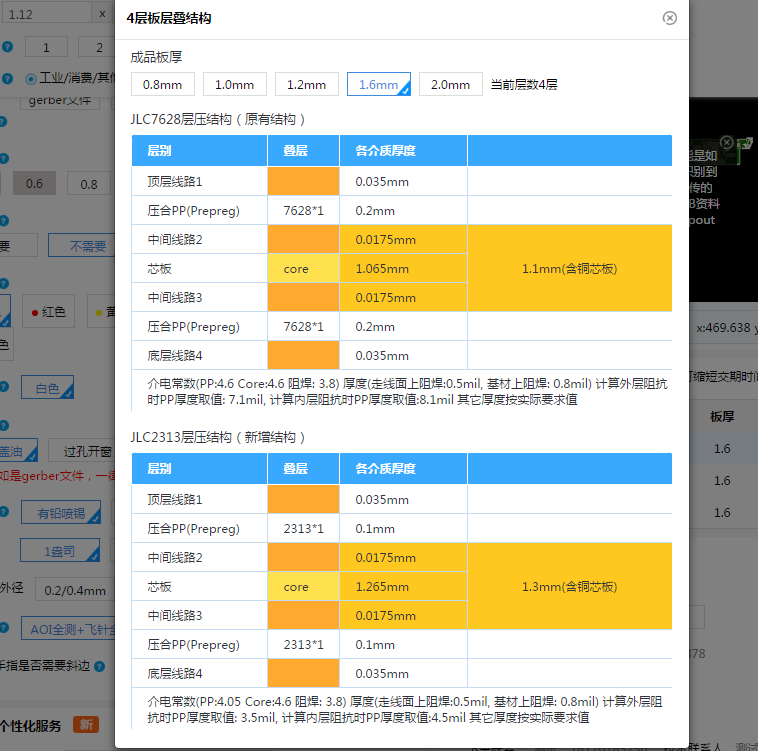Switch board thickness to 2.0mm
This screenshot has height=751, width=758.
450,85
